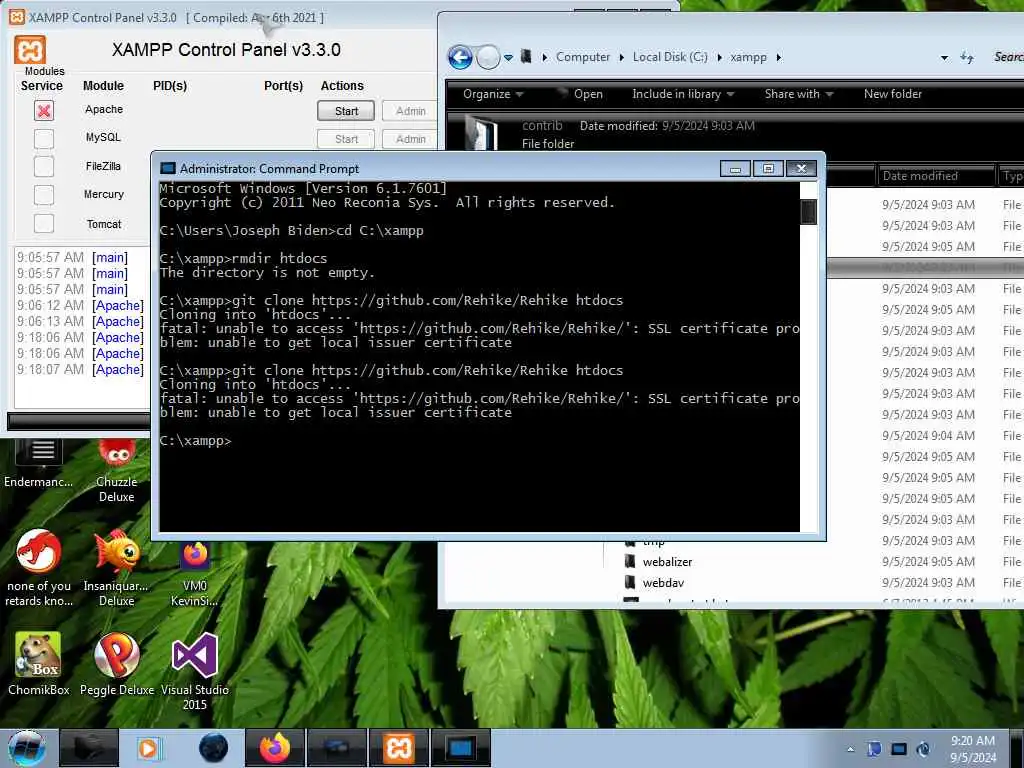Open VM0 KevinSi Firefox shortcut

(x=195, y=575)
